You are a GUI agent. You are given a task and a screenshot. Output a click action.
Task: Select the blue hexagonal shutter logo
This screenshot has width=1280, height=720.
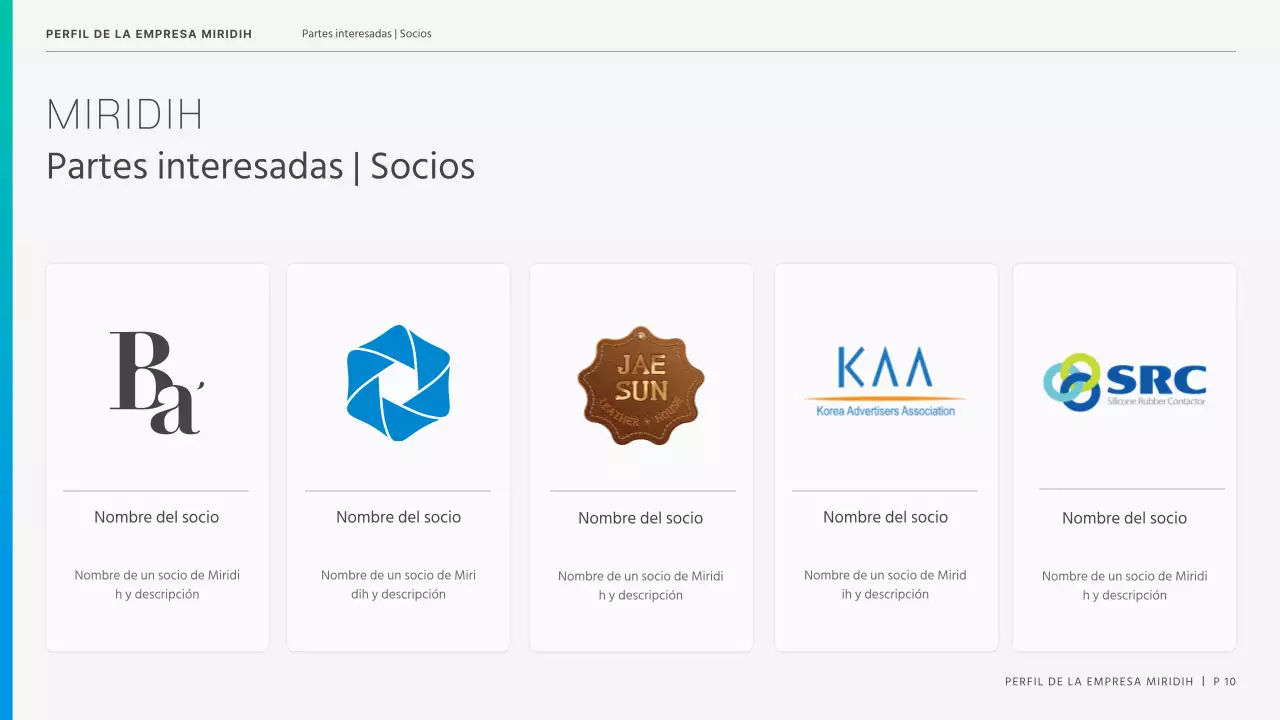[398, 381]
